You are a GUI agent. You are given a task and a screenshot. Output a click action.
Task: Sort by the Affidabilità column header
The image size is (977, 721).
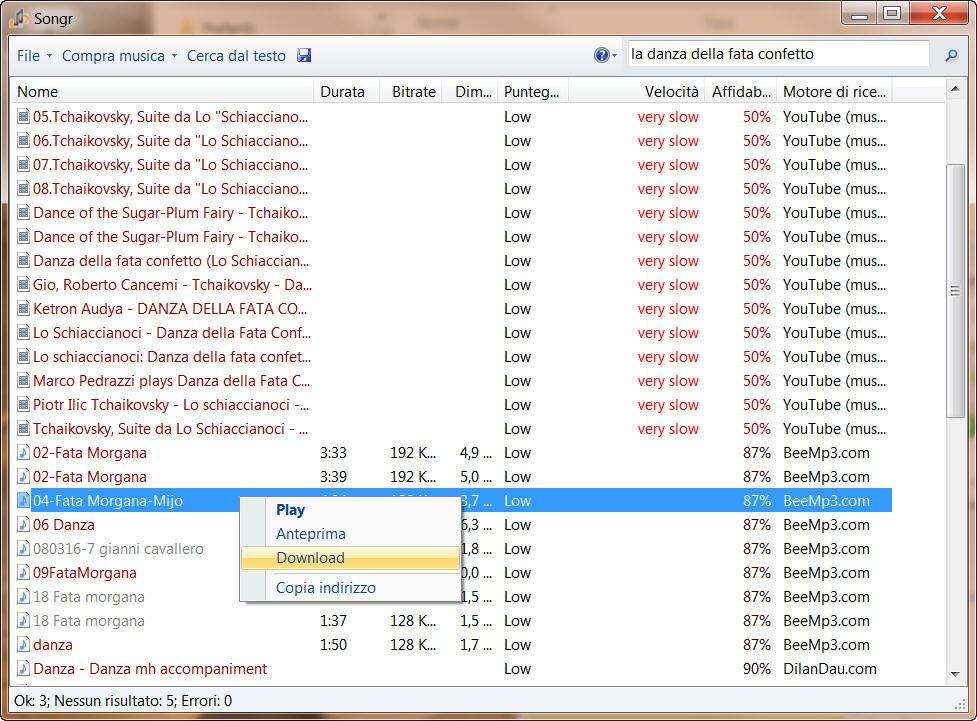(x=741, y=92)
